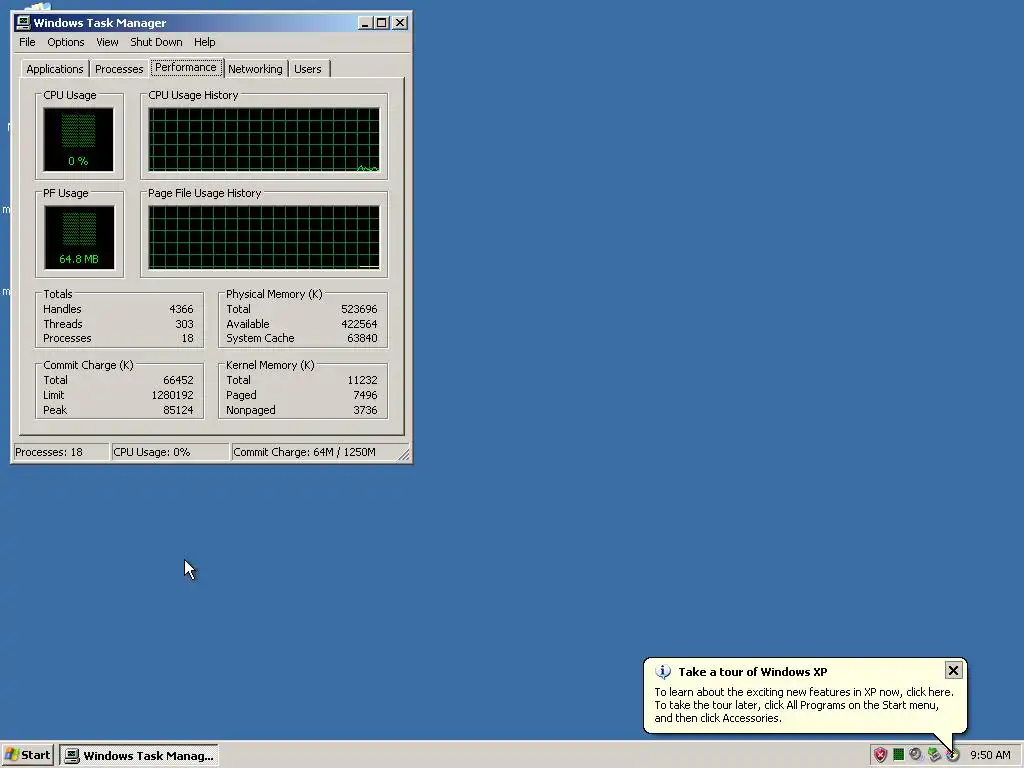Click Physical Memory Available 422564

359,324
